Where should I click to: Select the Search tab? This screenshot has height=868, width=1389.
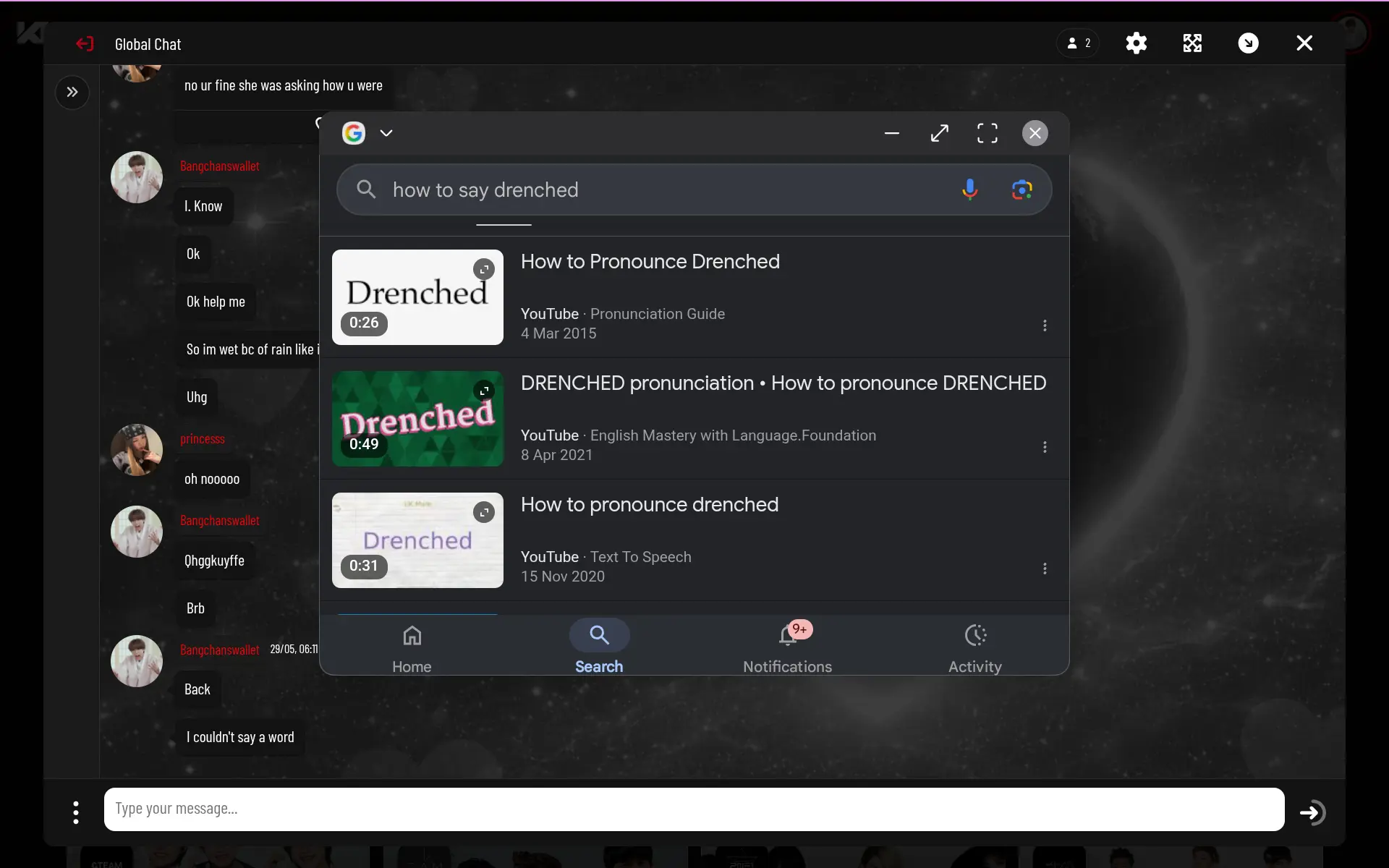click(599, 648)
